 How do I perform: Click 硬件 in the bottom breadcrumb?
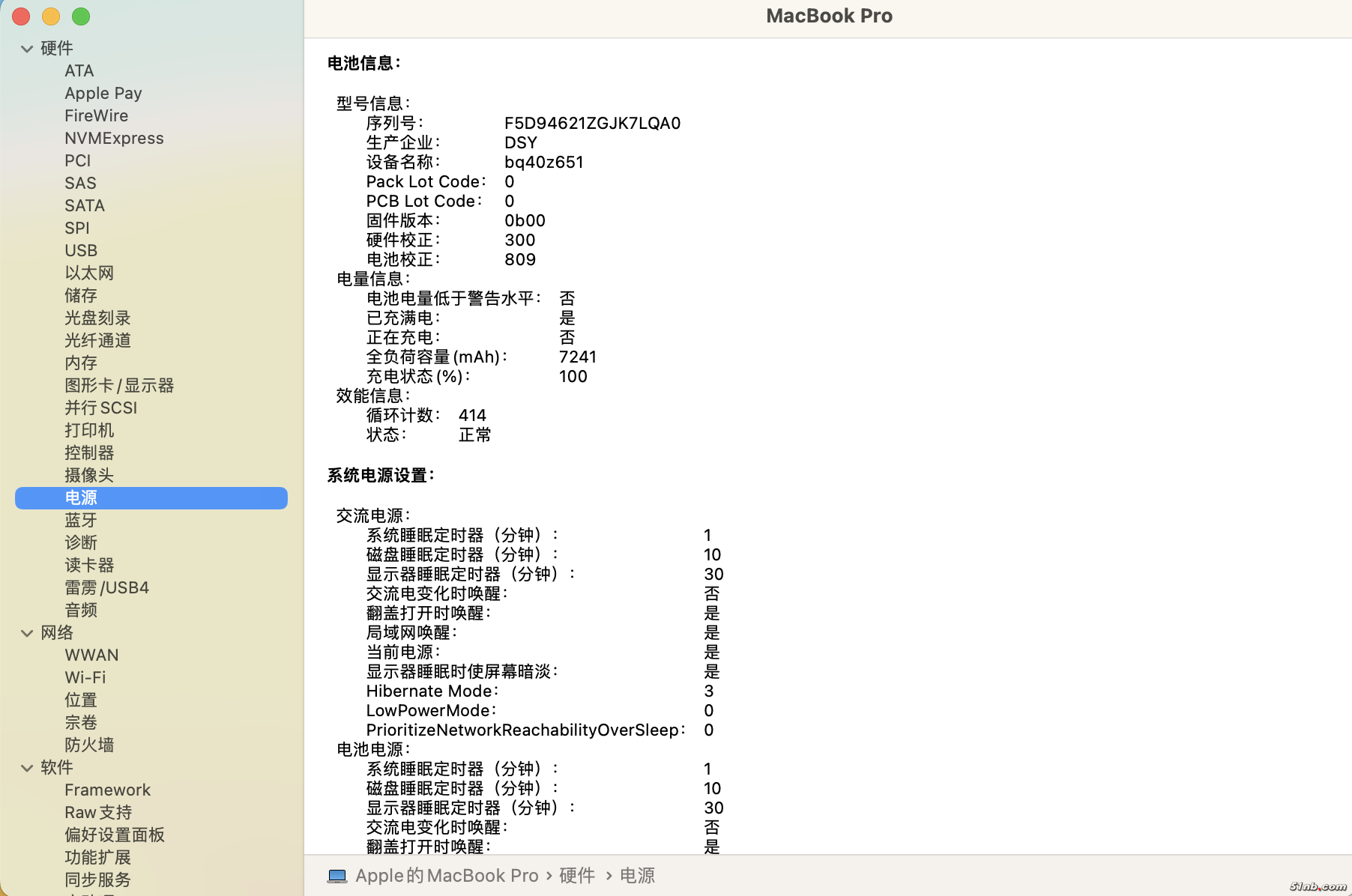point(577,875)
